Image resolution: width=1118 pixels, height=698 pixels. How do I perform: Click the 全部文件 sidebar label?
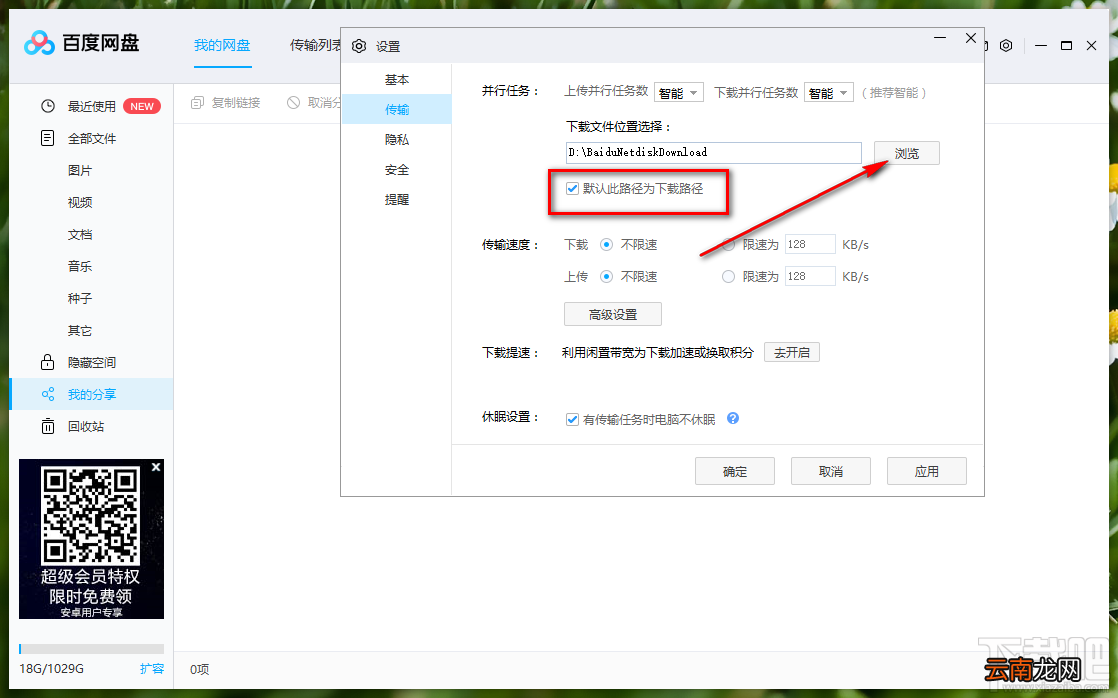tap(92, 138)
